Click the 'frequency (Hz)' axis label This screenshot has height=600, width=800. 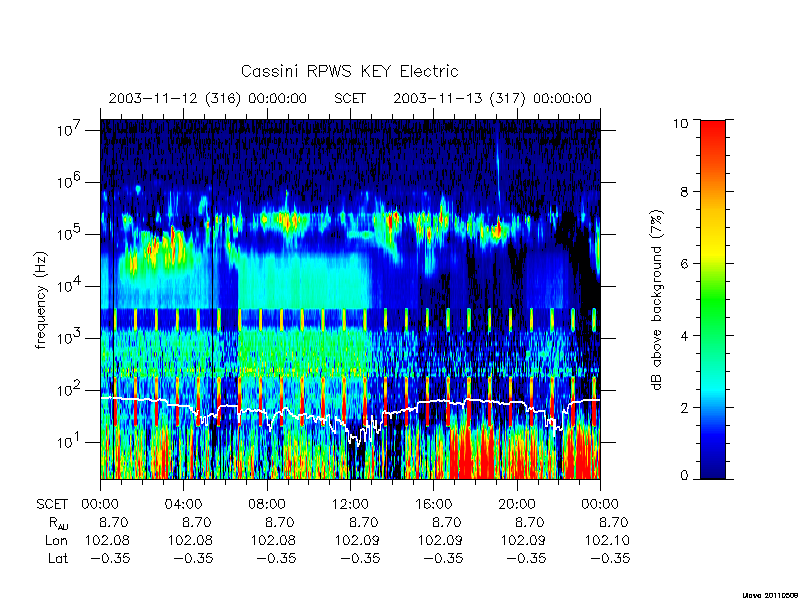coord(41,300)
